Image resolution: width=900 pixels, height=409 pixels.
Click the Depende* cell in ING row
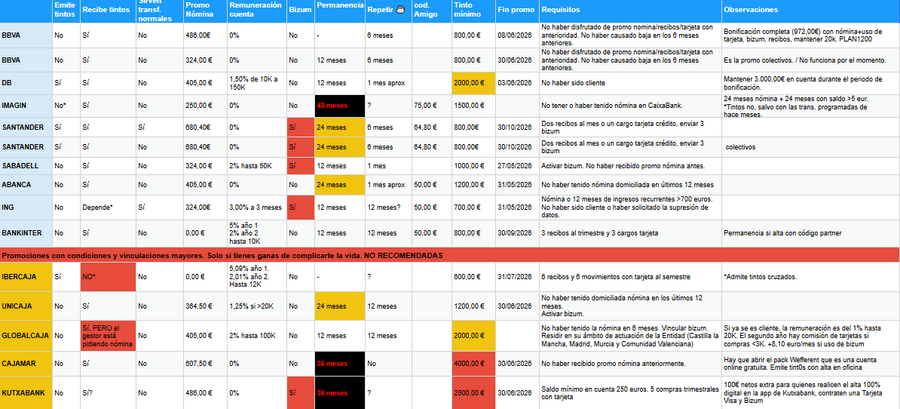click(x=108, y=208)
